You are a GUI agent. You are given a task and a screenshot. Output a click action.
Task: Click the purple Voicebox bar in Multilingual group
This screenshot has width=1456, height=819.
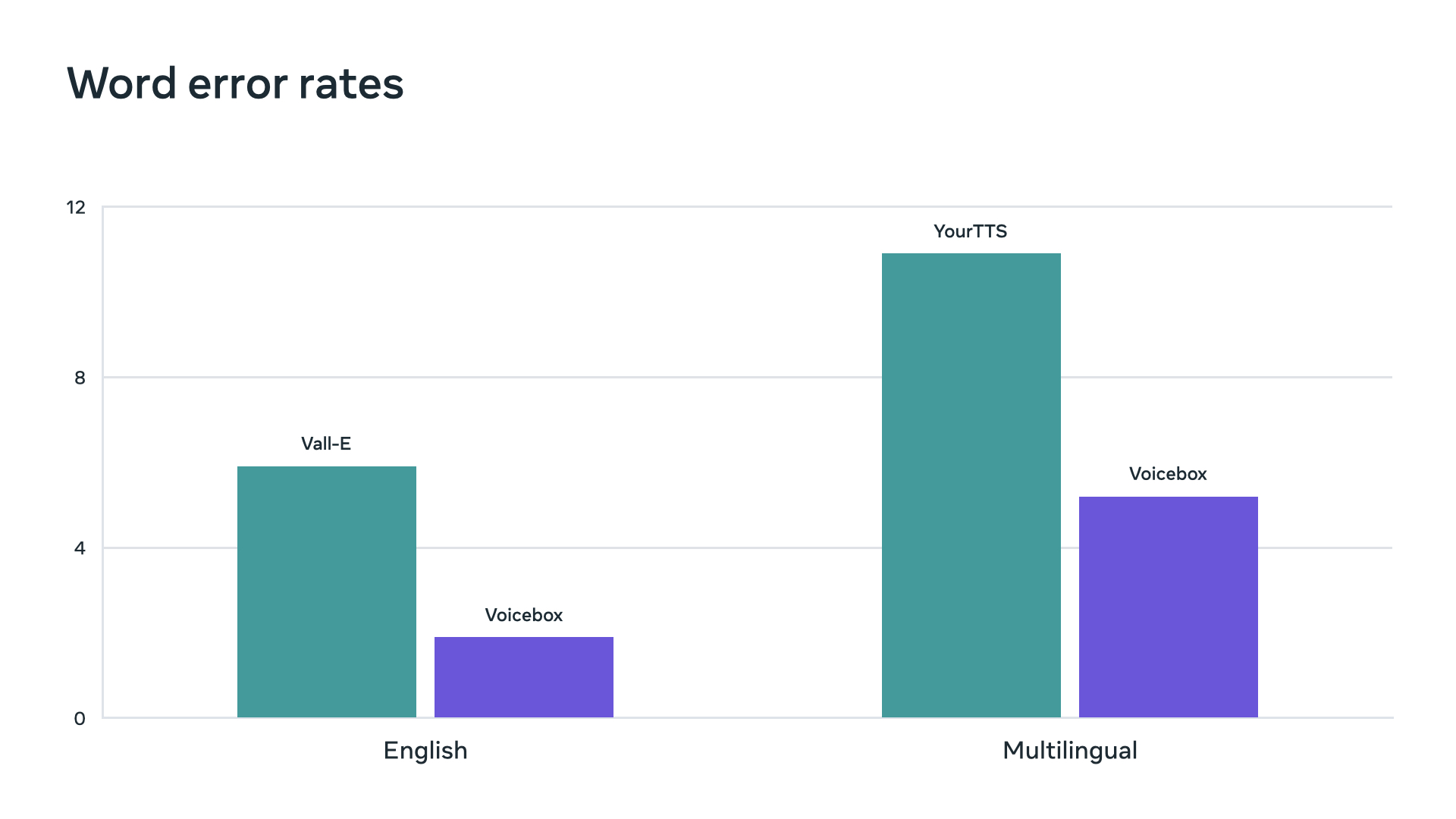(x=1168, y=607)
